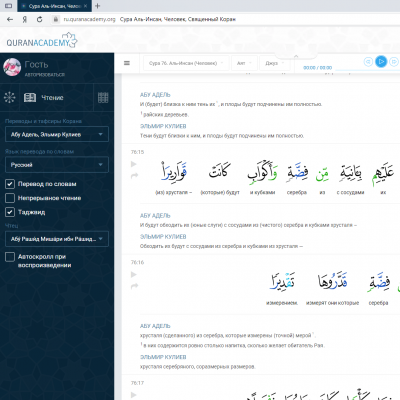Screen dimensions: 400x400
Task: Open the Сура 76 Аль-Инсан selector
Action: 186,63
